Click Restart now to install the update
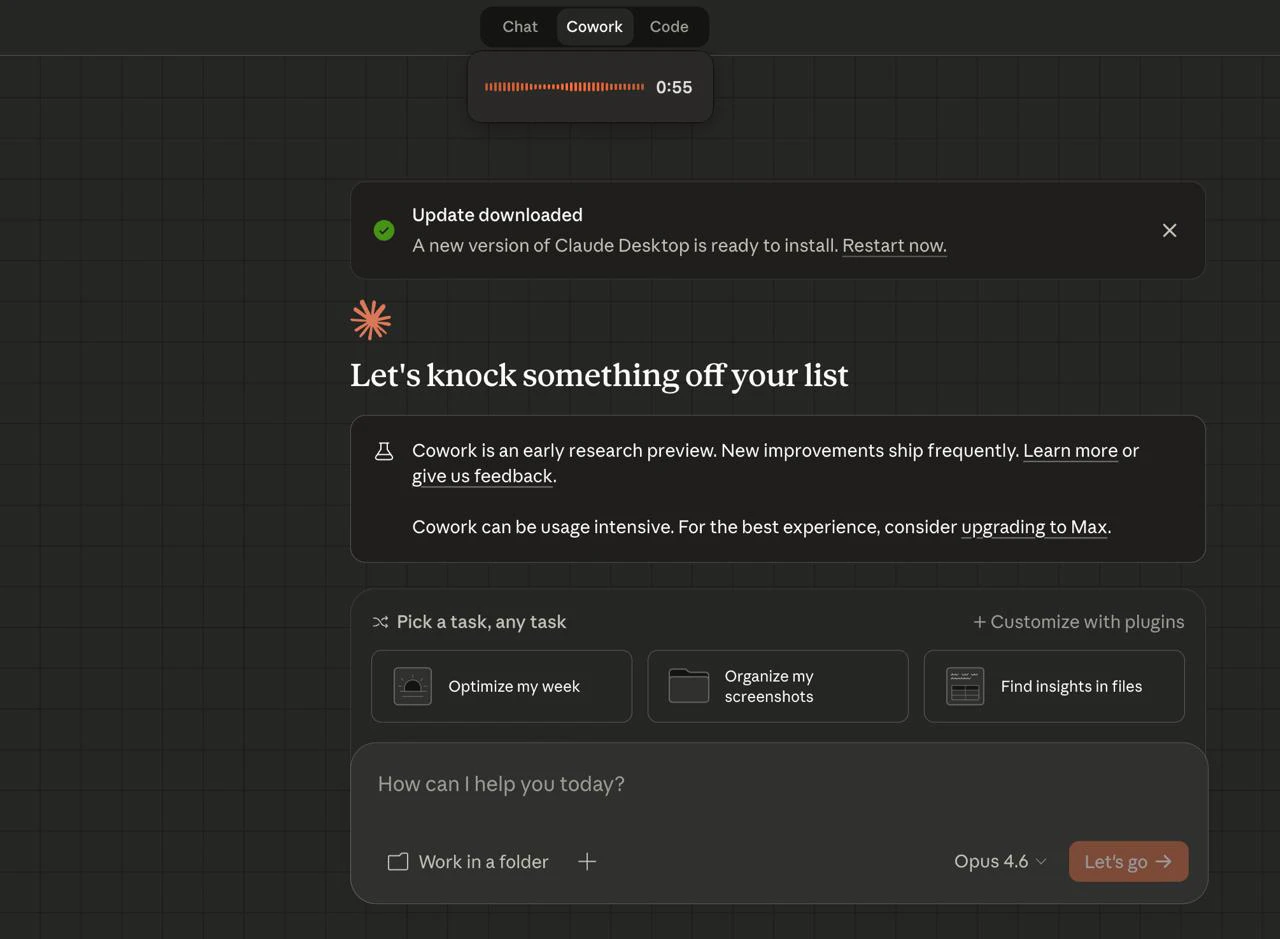 click(892, 245)
